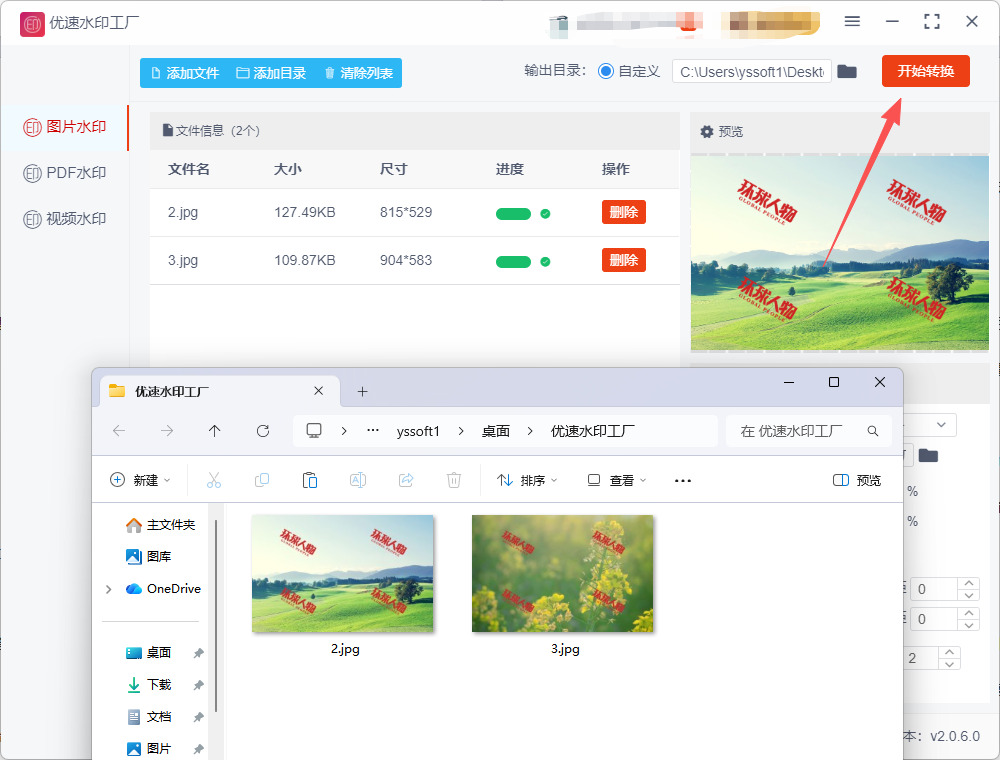Click the green check for 2.jpg
Image resolution: width=1000 pixels, height=760 pixels.
point(545,214)
